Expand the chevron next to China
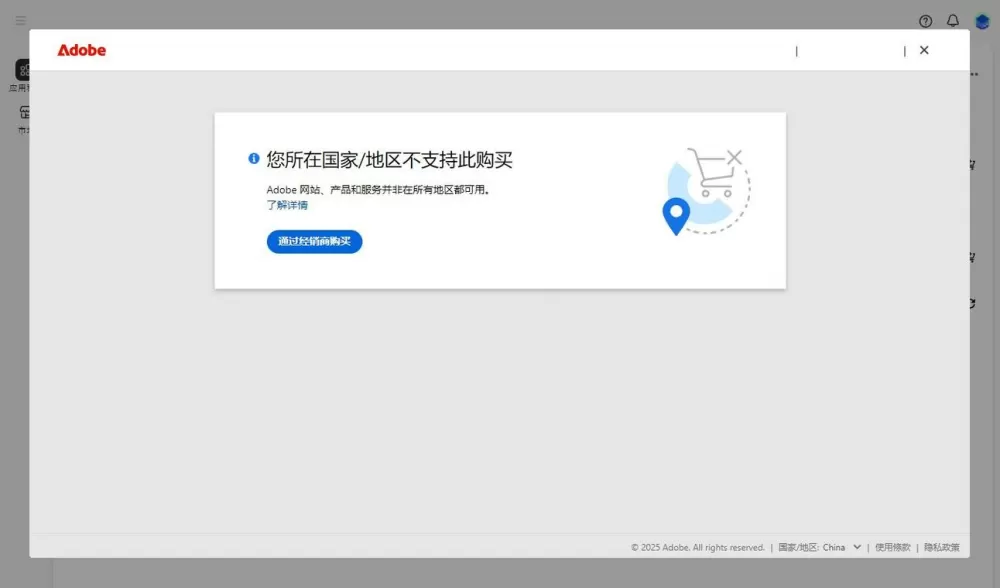 click(x=855, y=547)
